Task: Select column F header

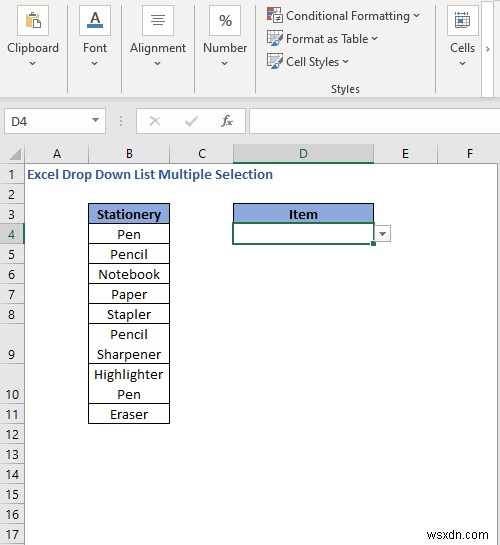Action: click(x=469, y=154)
